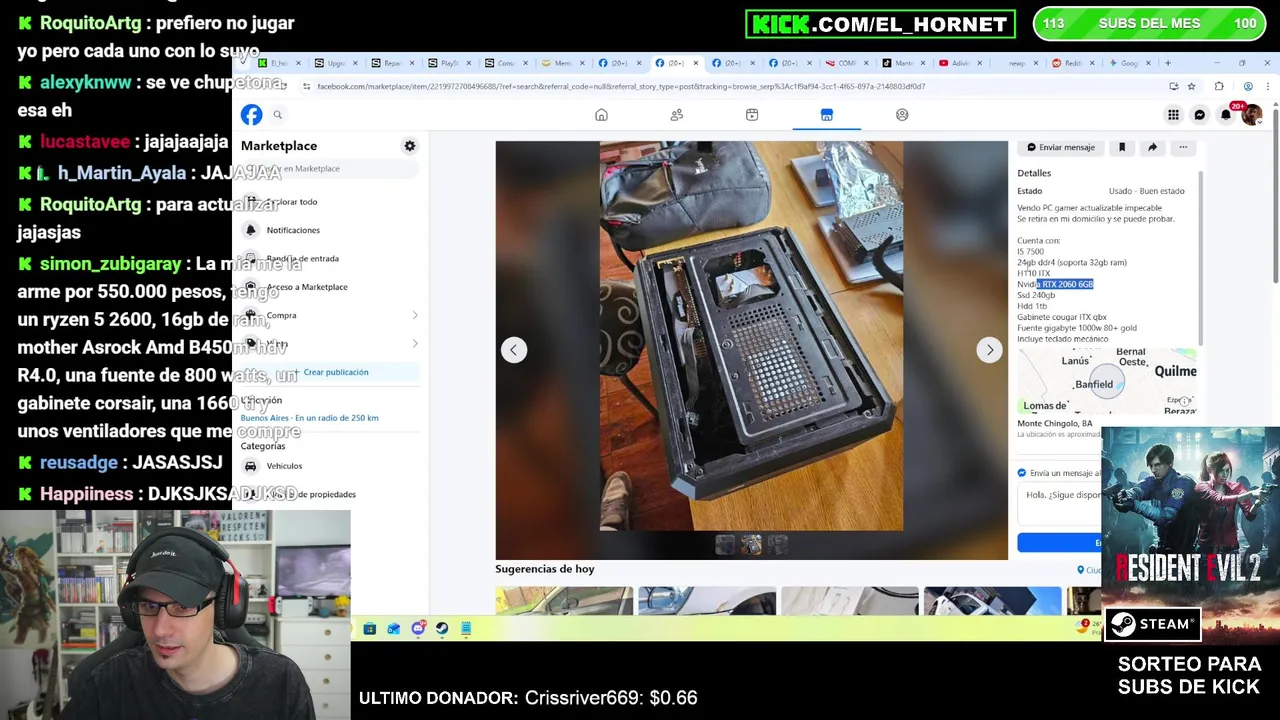
Task: Open the browser extensions puzzle icon
Action: (1219, 86)
